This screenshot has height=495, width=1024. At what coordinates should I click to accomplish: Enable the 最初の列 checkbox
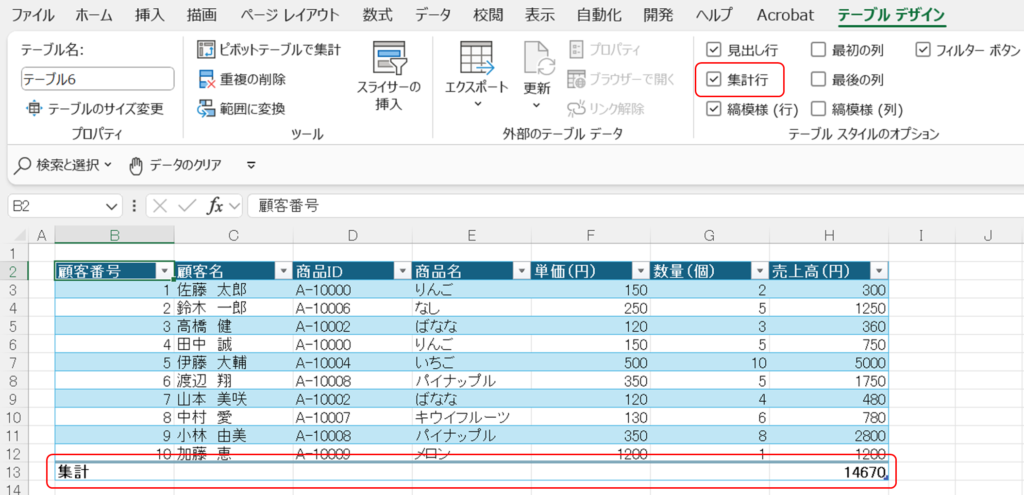click(818, 49)
